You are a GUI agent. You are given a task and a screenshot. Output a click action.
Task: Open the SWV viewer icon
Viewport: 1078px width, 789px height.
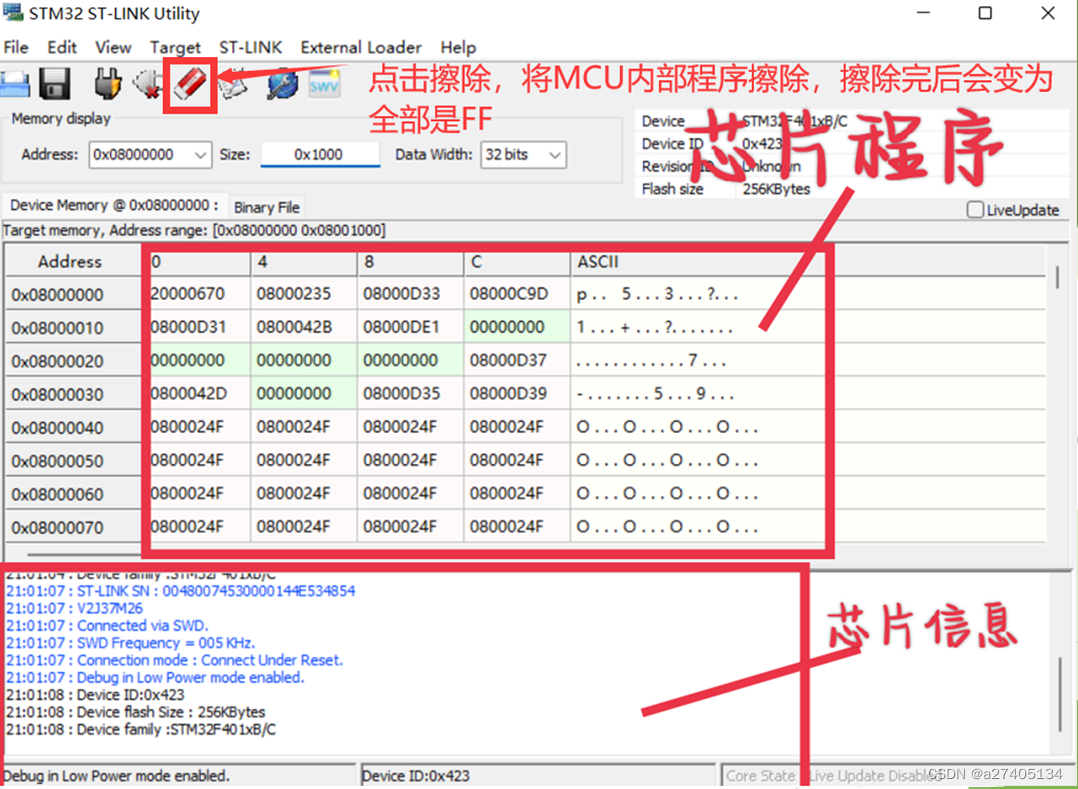pyautogui.click(x=324, y=85)
